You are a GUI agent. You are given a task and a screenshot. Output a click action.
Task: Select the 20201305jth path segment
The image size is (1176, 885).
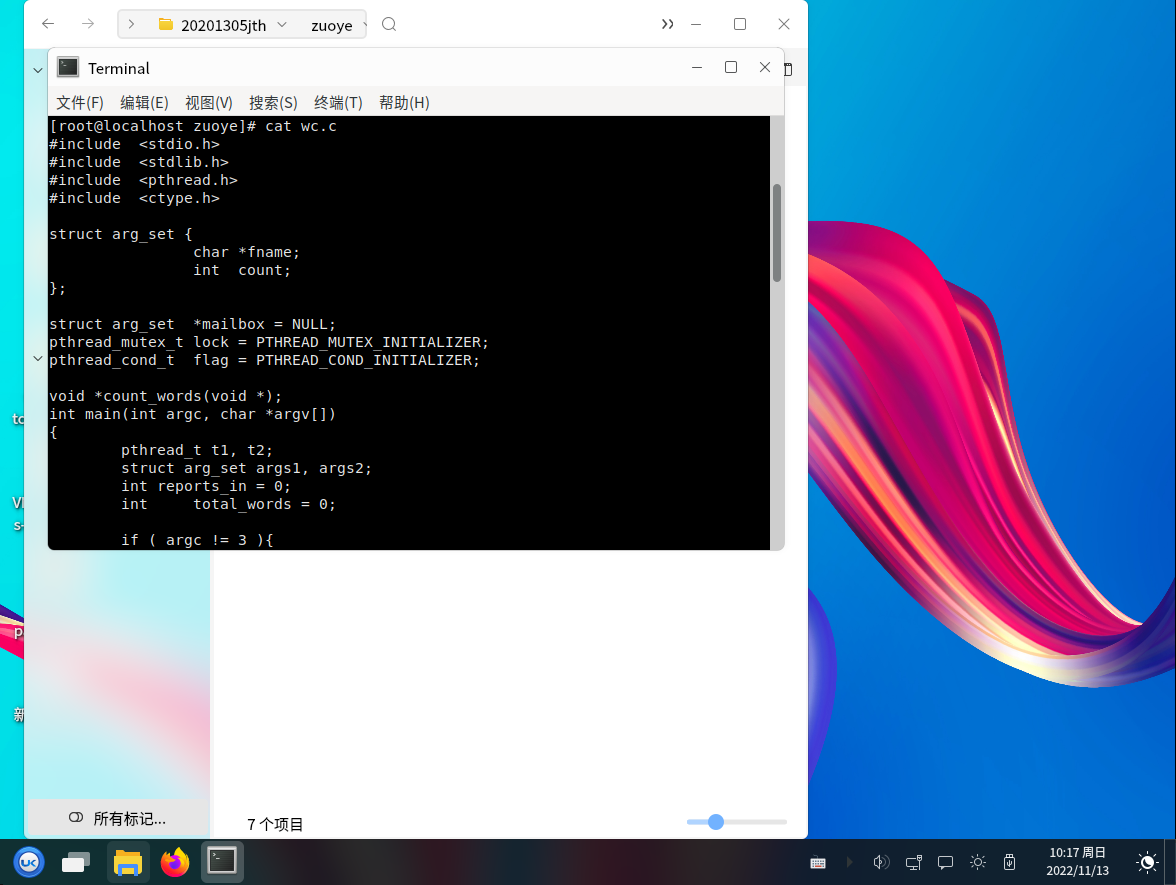click(x=224, y=26)
